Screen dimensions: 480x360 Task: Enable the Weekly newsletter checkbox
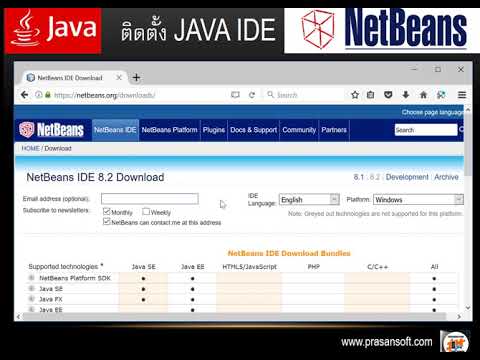(146, 211)
